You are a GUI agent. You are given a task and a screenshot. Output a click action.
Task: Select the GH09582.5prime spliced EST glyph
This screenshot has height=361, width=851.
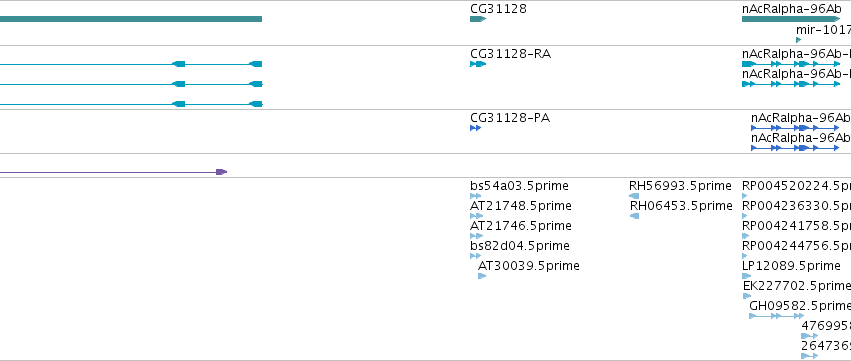(x=777, y=316)
